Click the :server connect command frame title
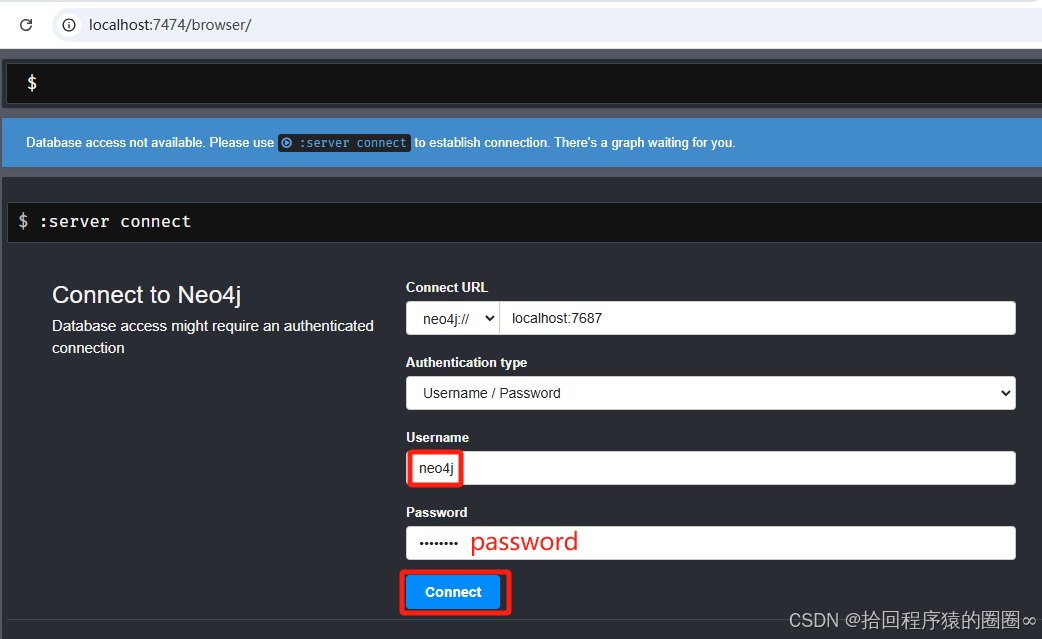This screenshot has width=1042, height=639. tap(115, 222)
